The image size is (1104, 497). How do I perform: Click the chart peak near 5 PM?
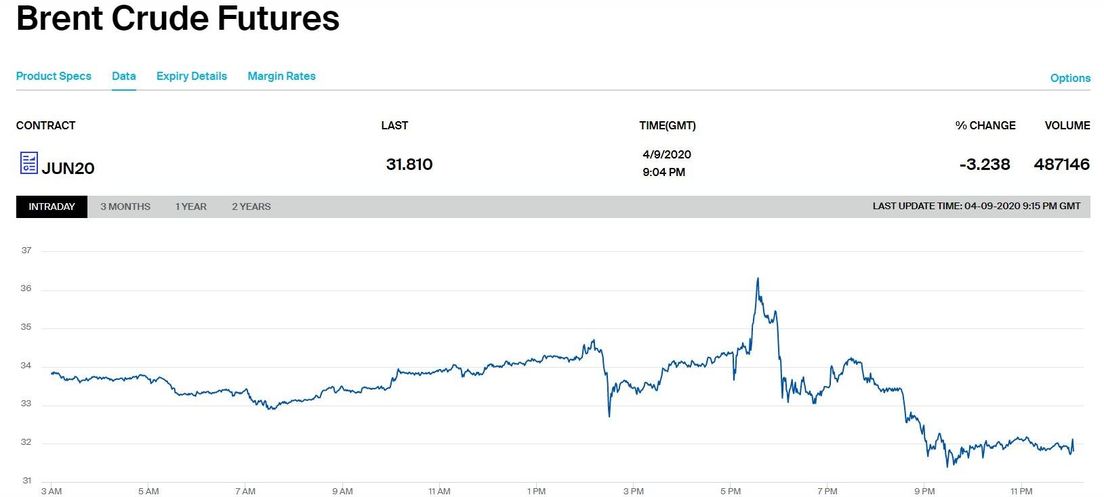(x=758, y=279)
